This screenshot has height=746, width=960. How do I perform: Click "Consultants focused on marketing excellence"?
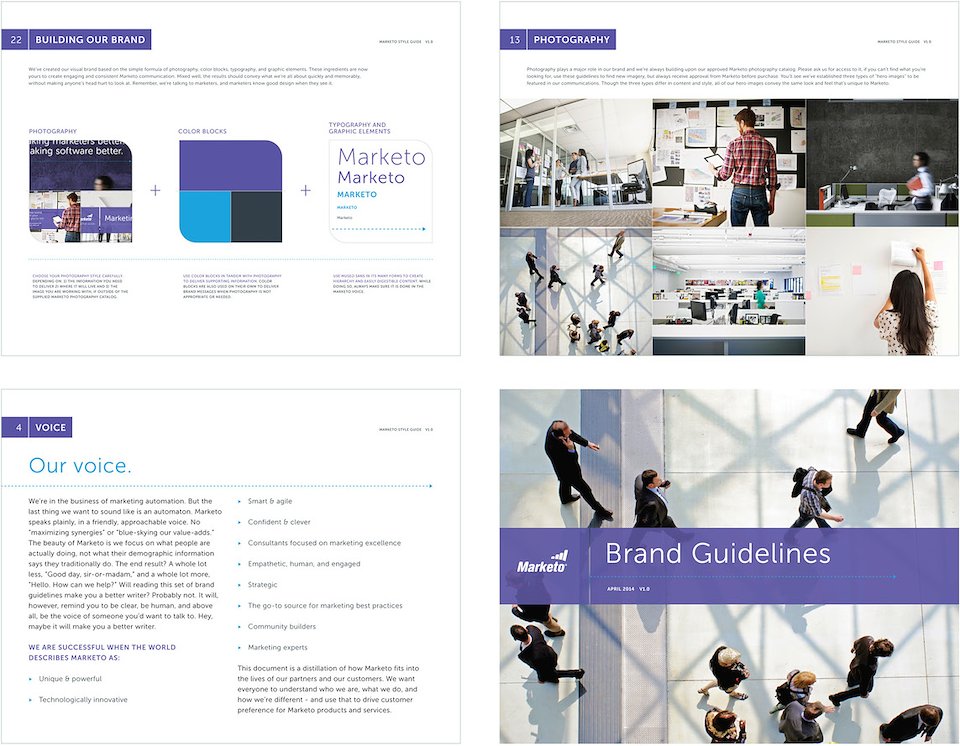point(324,543)
